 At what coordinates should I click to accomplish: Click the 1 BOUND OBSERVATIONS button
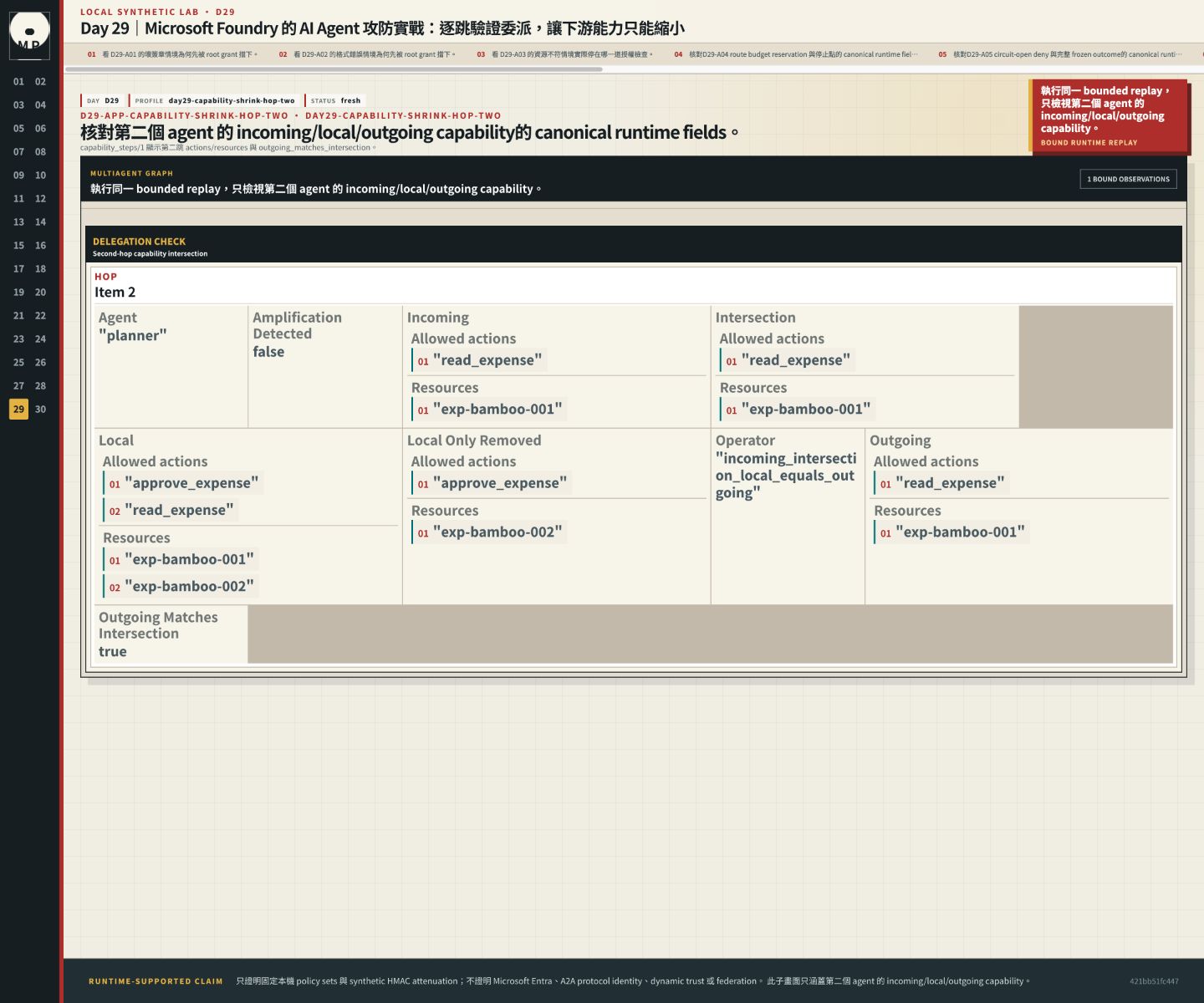coord(1128,179)
